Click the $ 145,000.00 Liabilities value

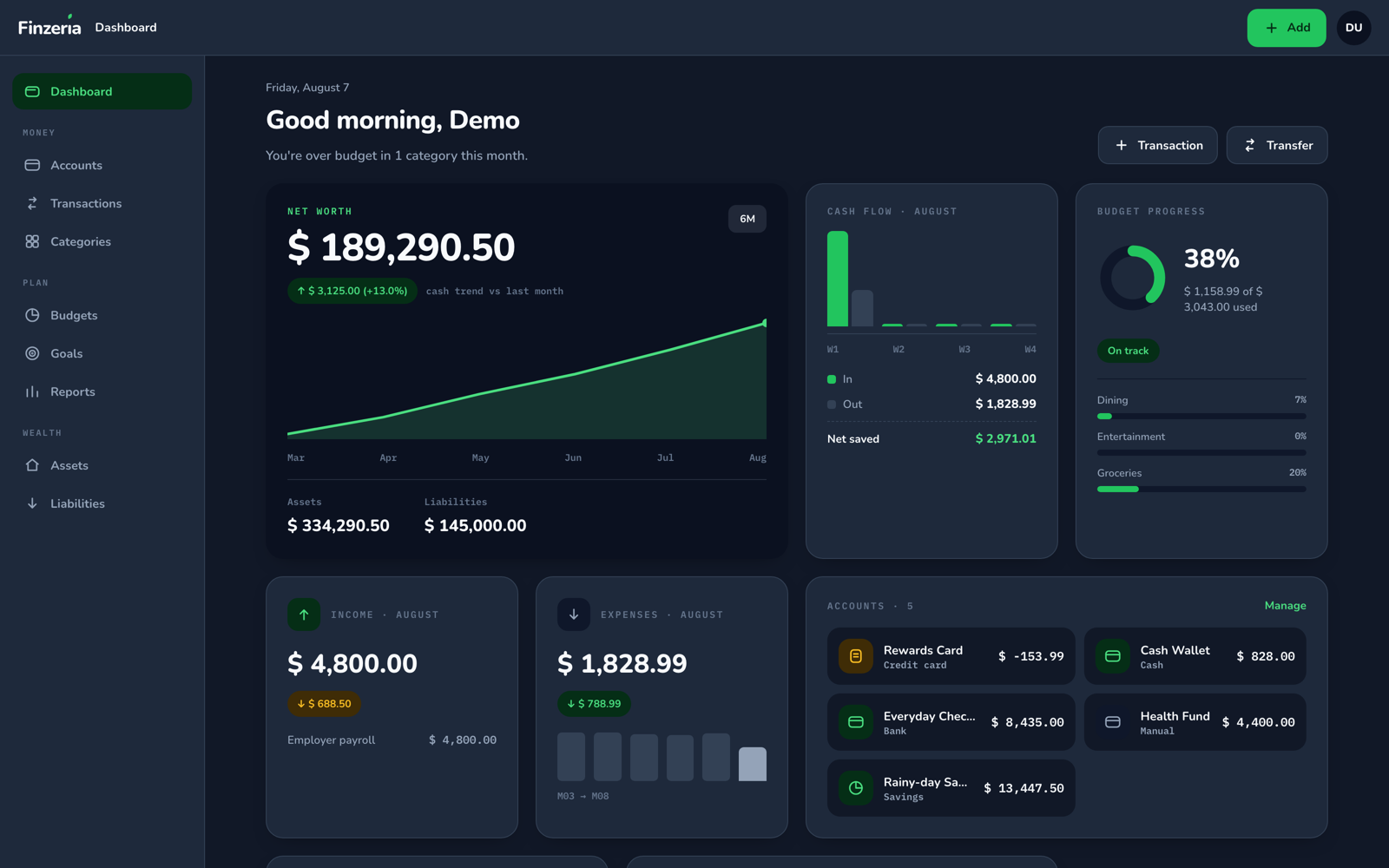click(475, 526)
